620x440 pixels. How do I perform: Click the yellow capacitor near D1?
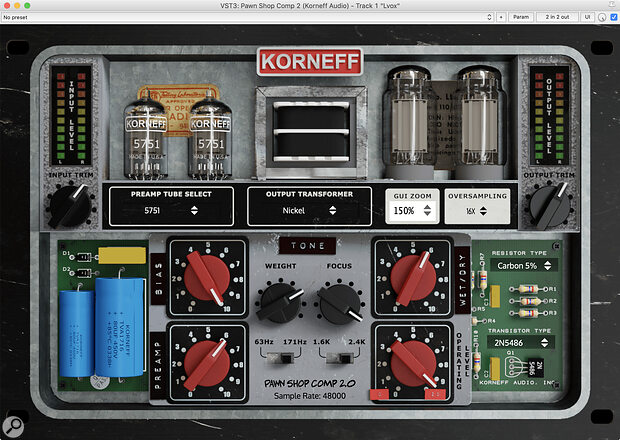point(122,255)
